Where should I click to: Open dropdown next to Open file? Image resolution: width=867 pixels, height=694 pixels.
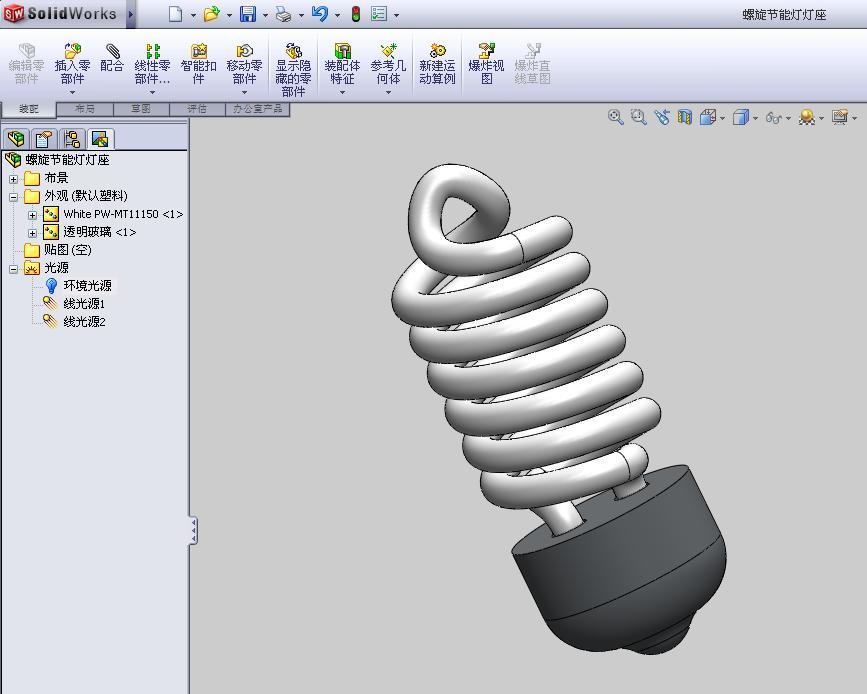click(x=229, y=15)
